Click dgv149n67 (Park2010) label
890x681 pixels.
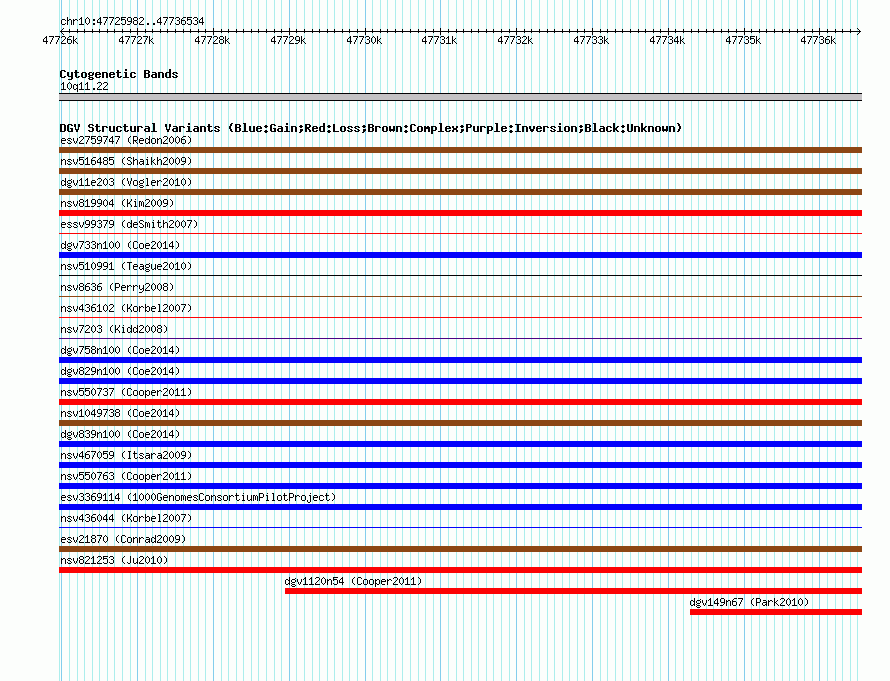tap(749, 602)
